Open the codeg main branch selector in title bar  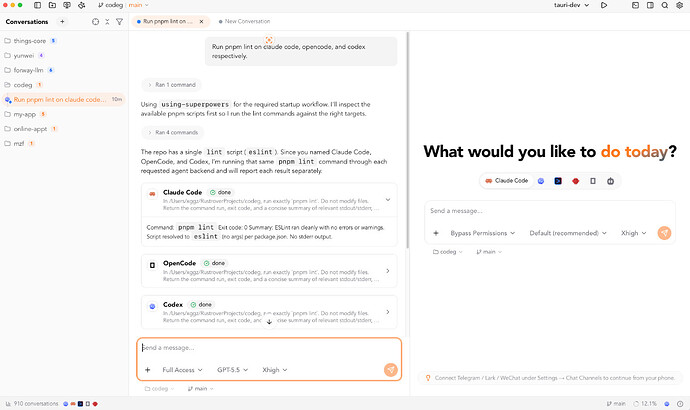pos(123,5)
